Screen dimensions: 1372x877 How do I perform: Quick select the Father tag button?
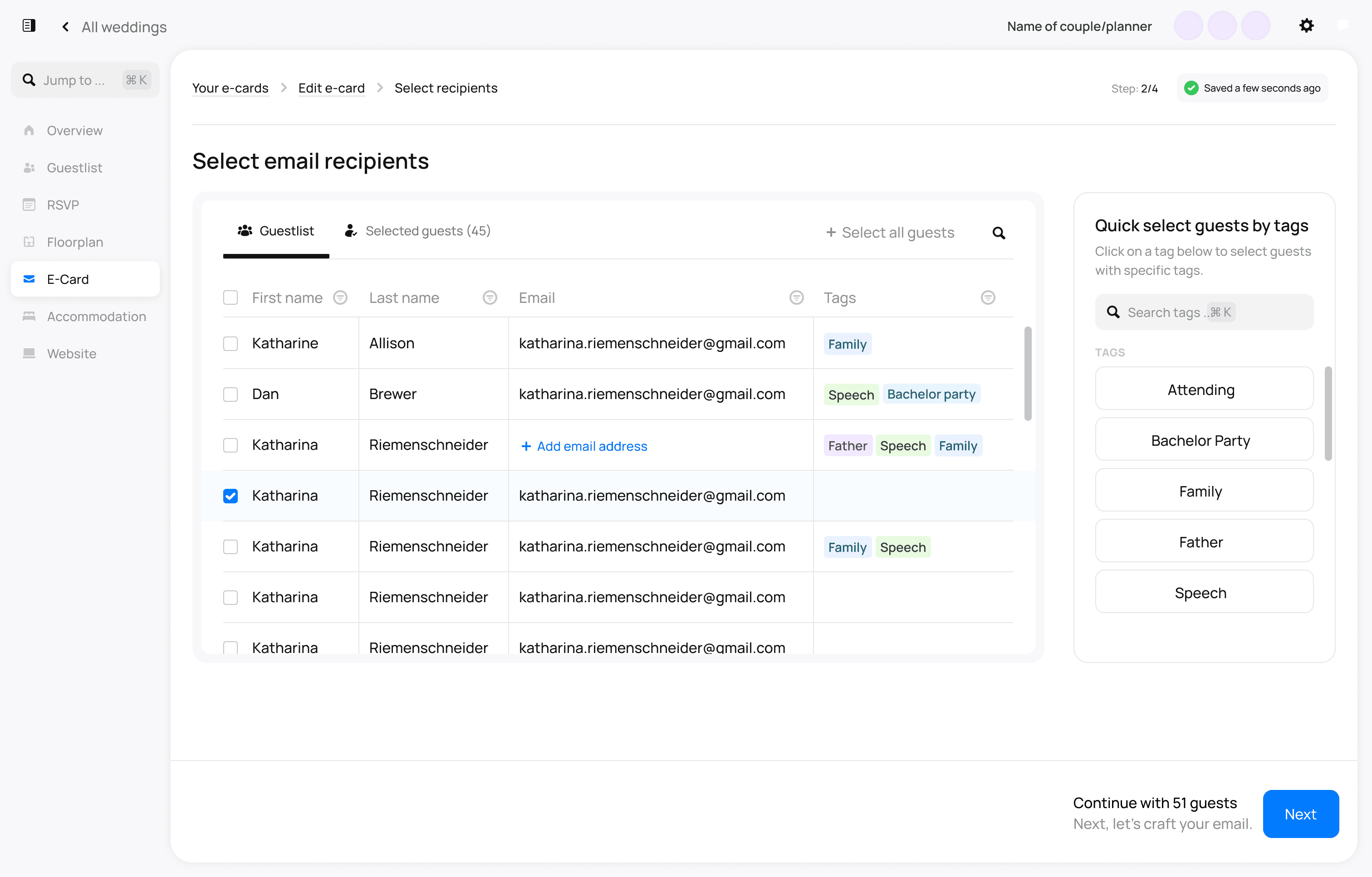1204,541
